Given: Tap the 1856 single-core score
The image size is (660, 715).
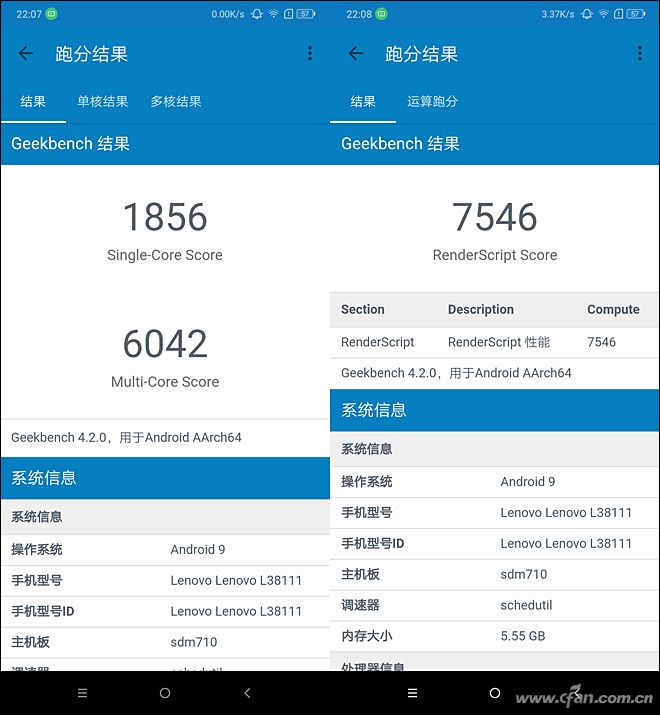Looking at the screenshot, I should (165, 217).
